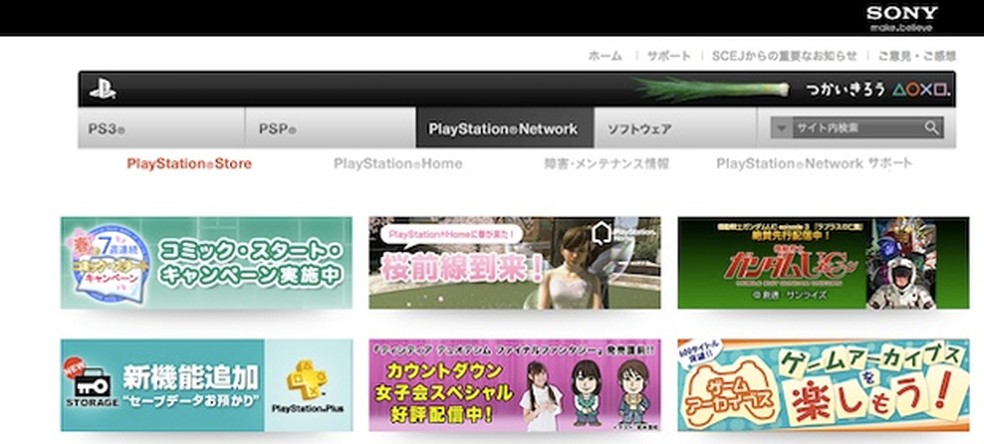Open the Gundam UC banner
This screenshot has width=984, height=444.
coord(823,263)
